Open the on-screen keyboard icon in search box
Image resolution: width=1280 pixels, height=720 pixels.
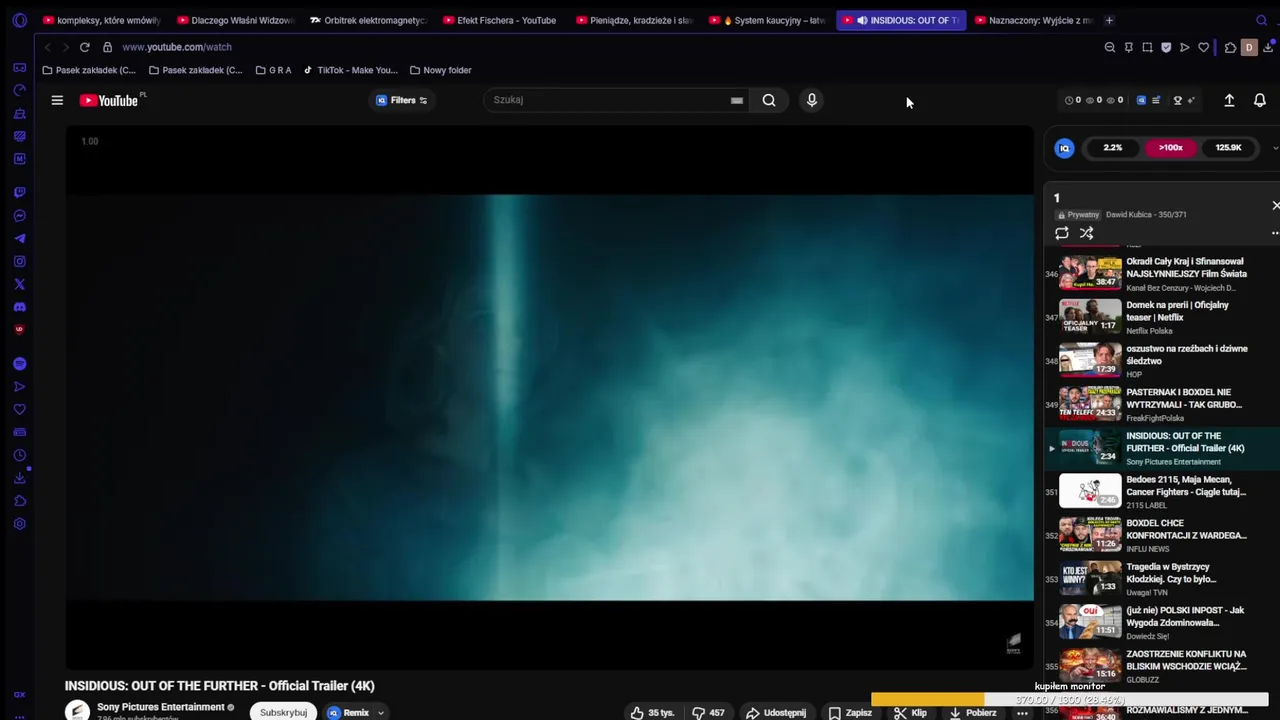[737, 100]
